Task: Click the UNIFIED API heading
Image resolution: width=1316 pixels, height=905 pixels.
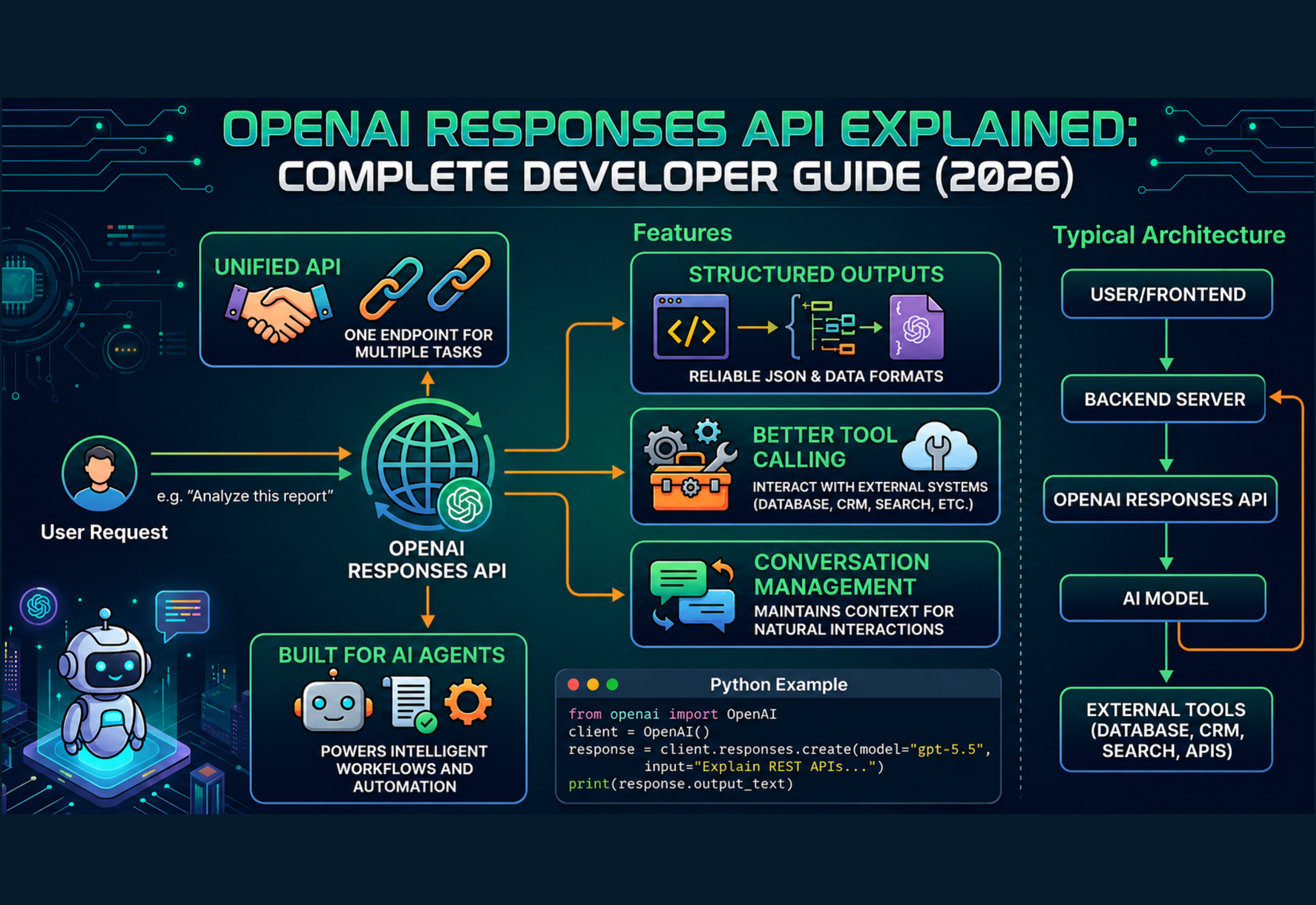Action: [x=278, y=266]
